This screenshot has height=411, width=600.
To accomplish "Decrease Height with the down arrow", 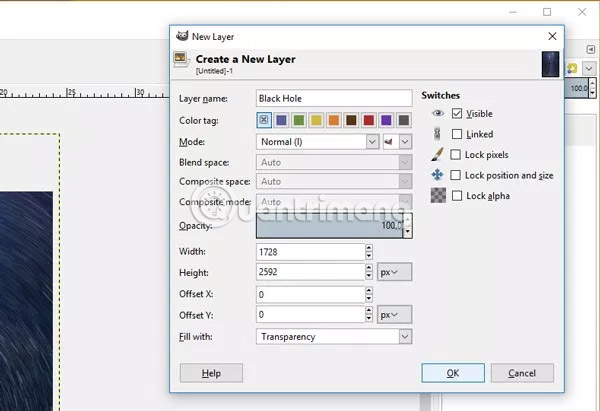I will [369, 276].
